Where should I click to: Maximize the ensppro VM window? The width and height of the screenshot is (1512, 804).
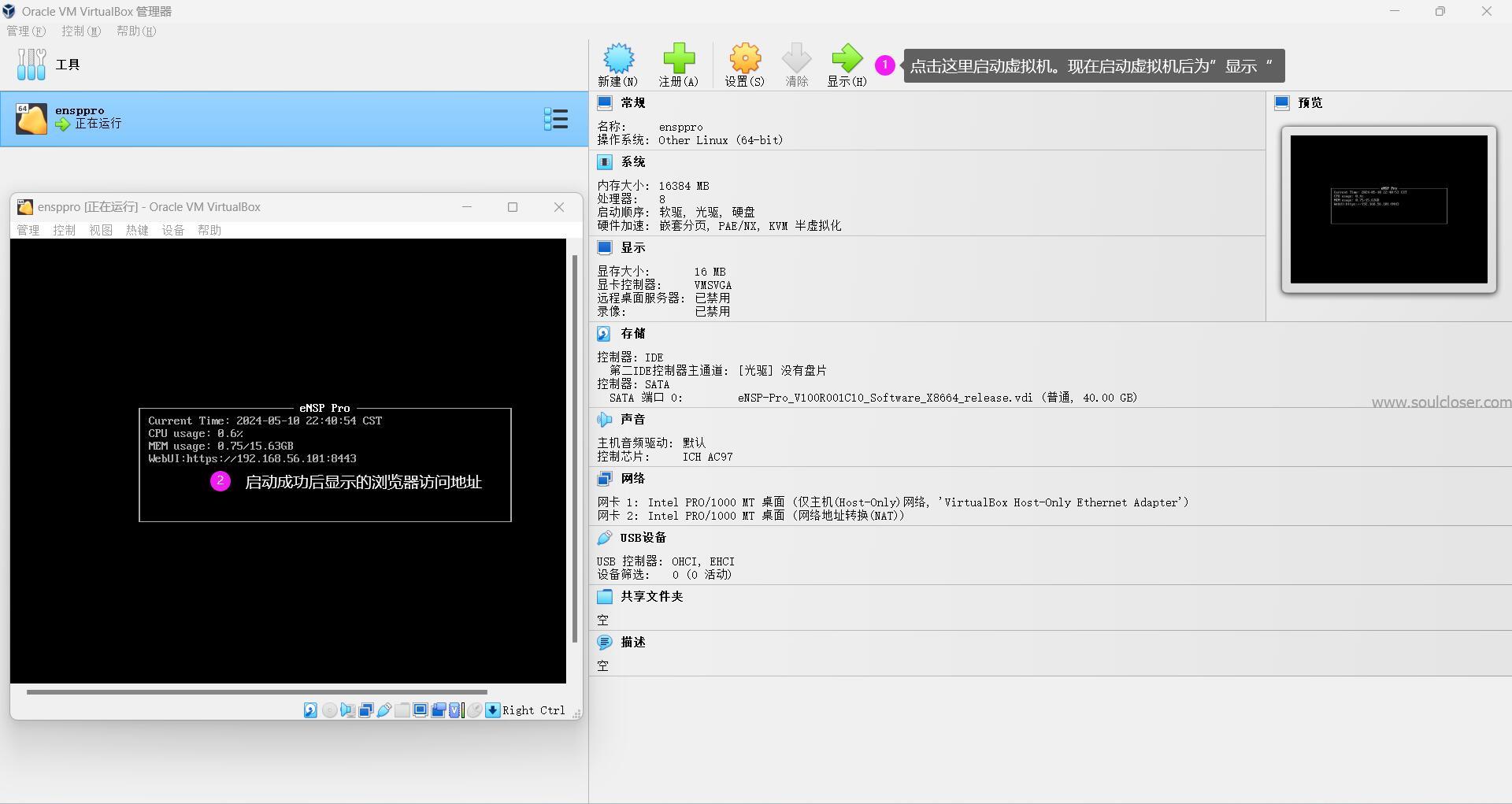point(513,207)
